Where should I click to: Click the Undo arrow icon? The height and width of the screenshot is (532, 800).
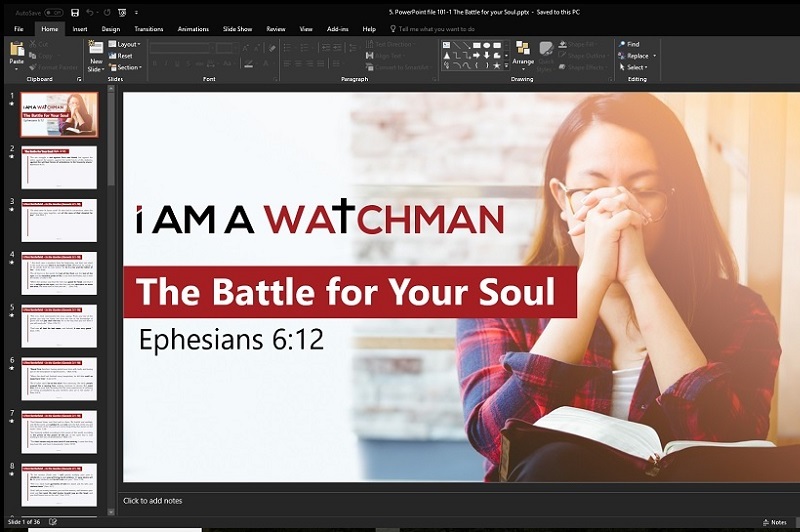[90, 12]
